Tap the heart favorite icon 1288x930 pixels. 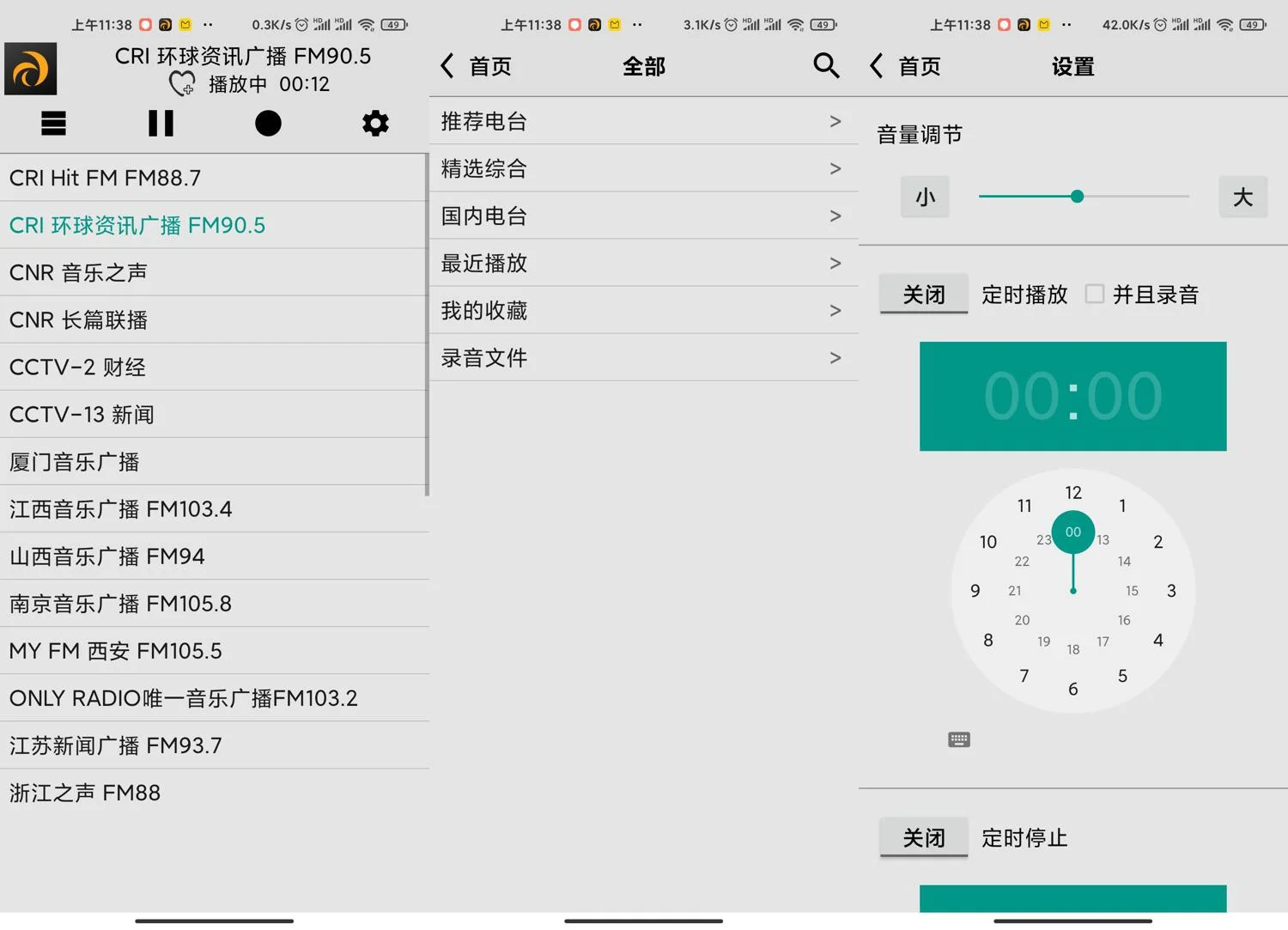[181, 83]
